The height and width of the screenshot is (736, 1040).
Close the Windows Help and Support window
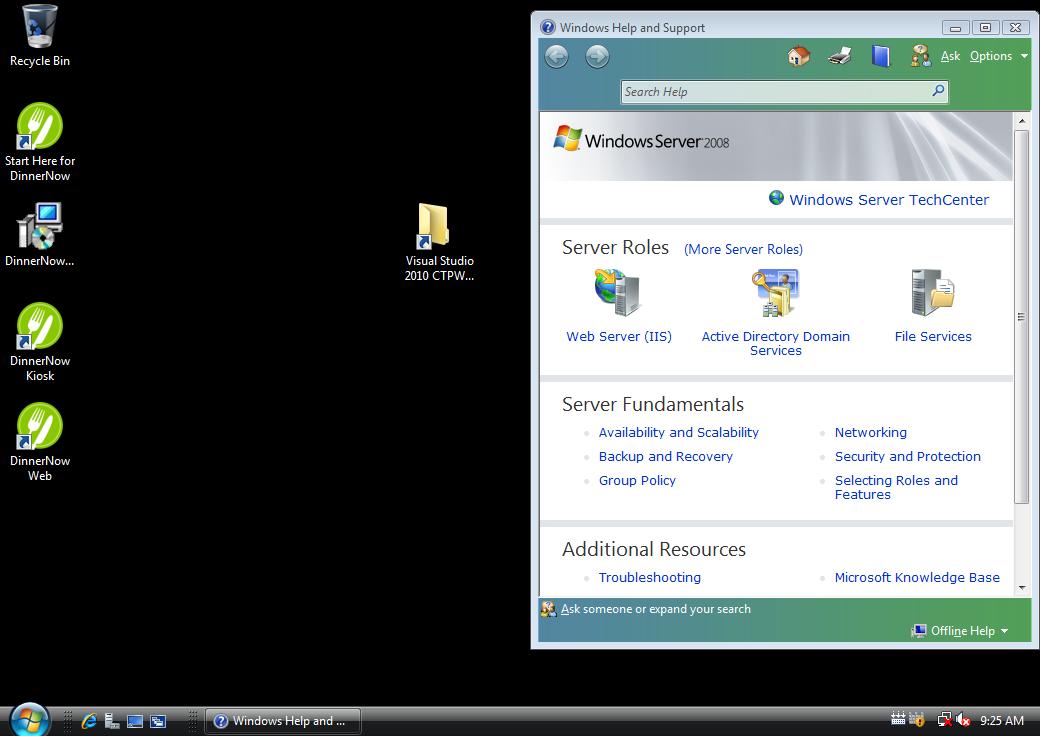(x=1015, y=28)
